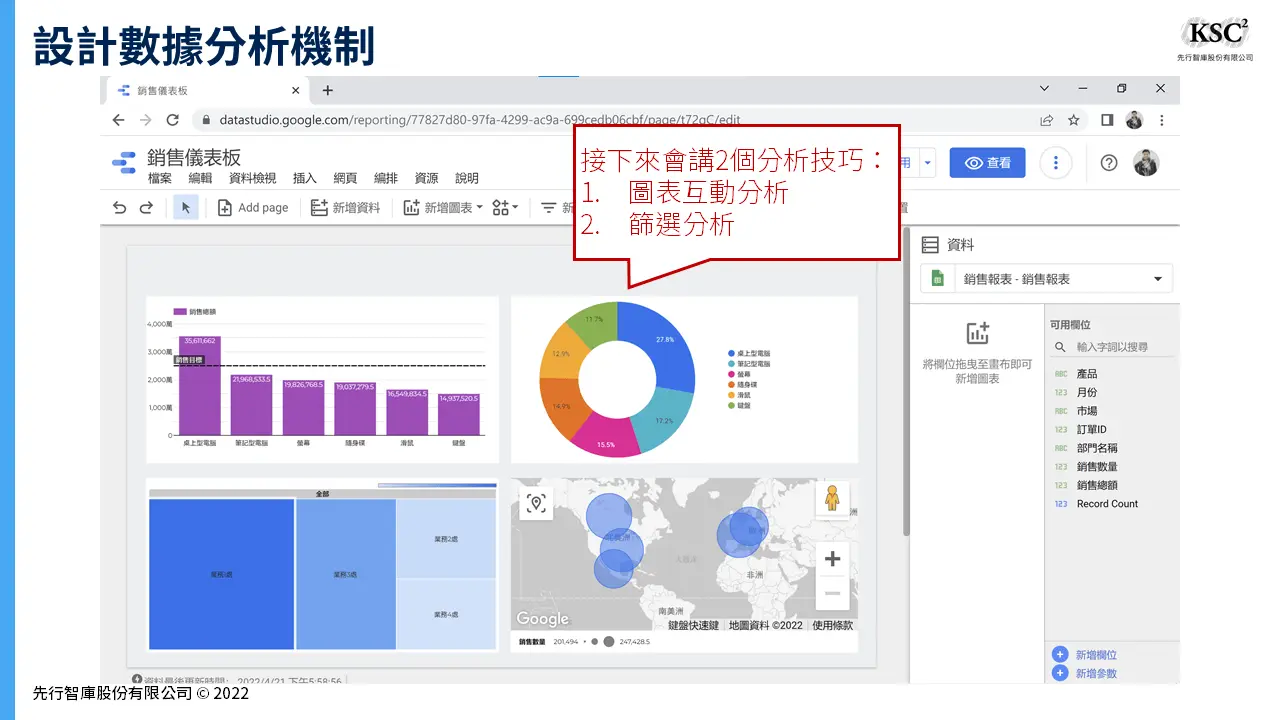Zoom in on the map
Screen dimensions: 1280x720
pyautogui.click(x=832, y=558)
